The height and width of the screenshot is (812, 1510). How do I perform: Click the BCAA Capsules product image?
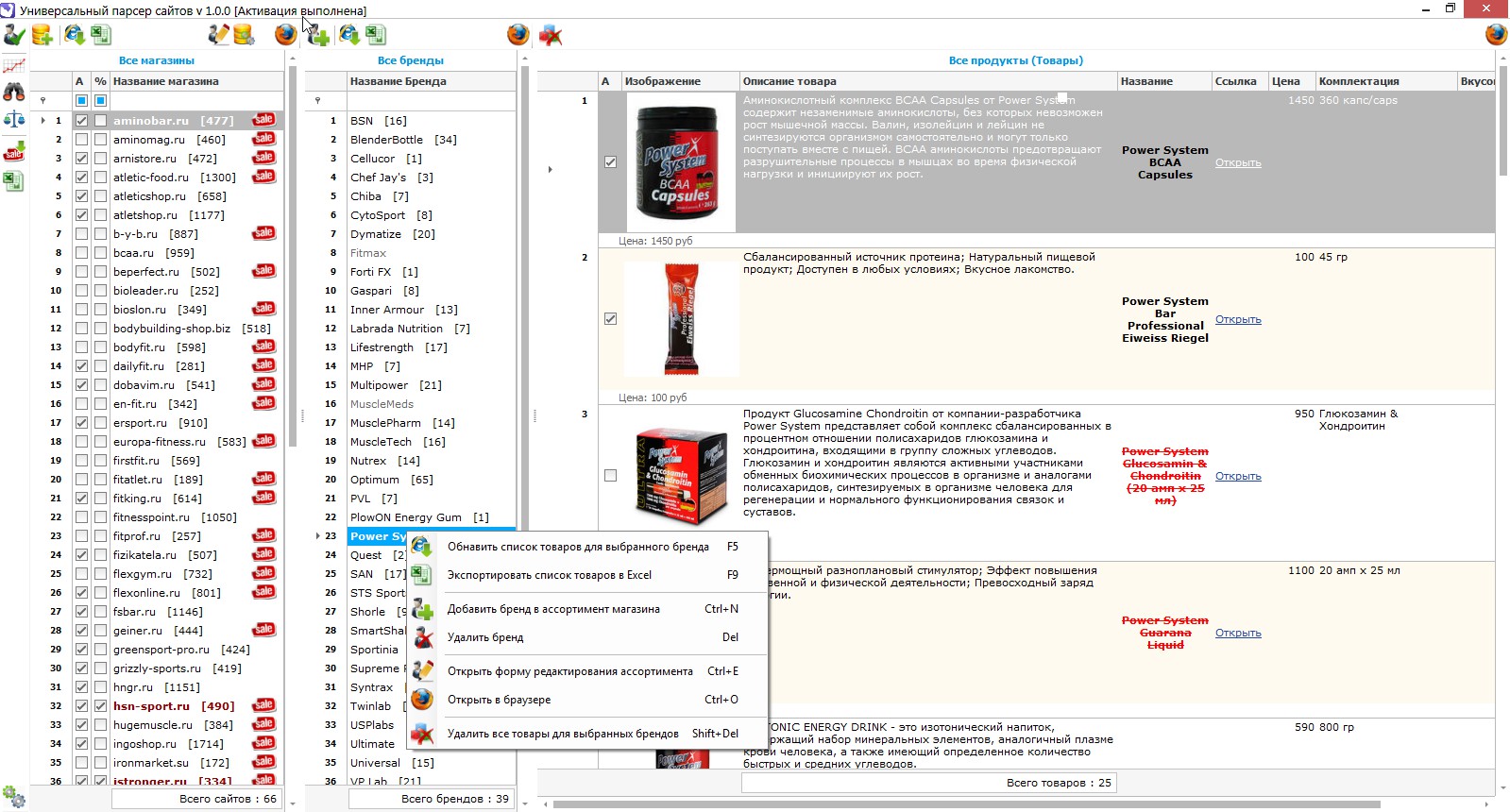coord(681,162)
